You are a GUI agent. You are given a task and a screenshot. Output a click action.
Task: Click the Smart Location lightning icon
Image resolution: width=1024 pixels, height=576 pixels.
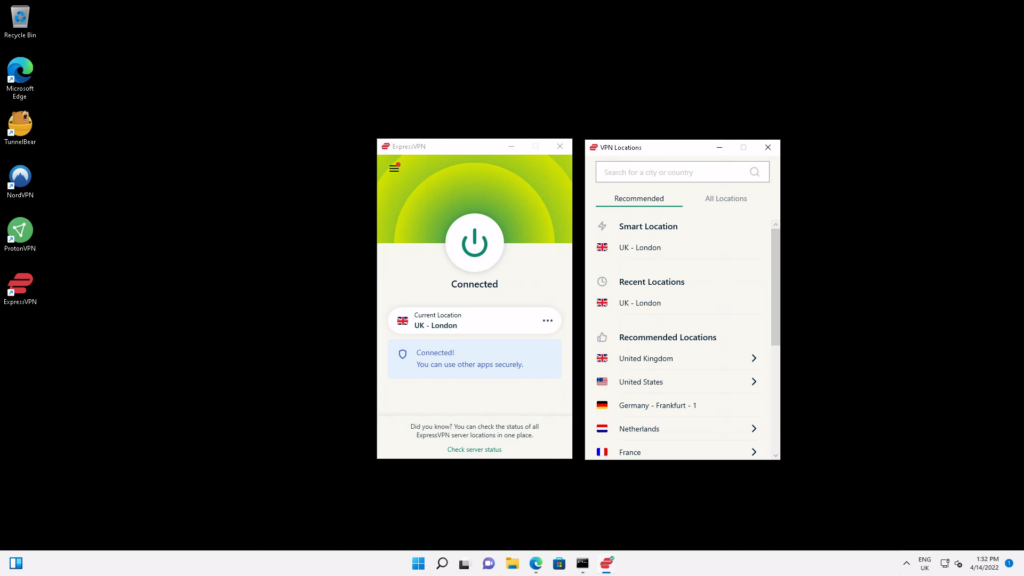pos(601,226)
